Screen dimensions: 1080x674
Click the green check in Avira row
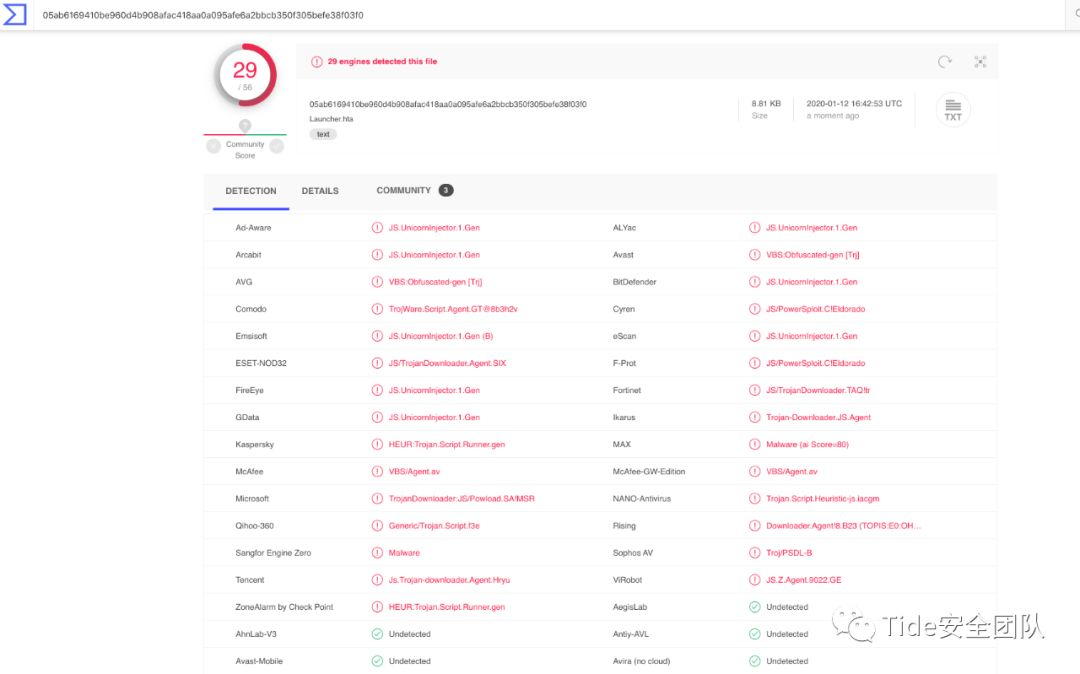(754, 661)
